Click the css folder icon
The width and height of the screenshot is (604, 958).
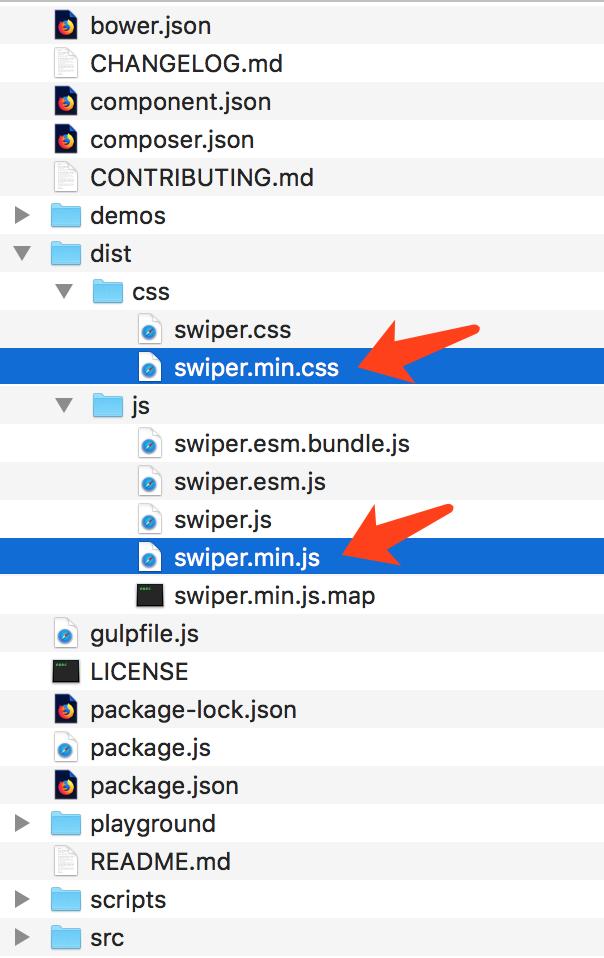tap(108, 291)
